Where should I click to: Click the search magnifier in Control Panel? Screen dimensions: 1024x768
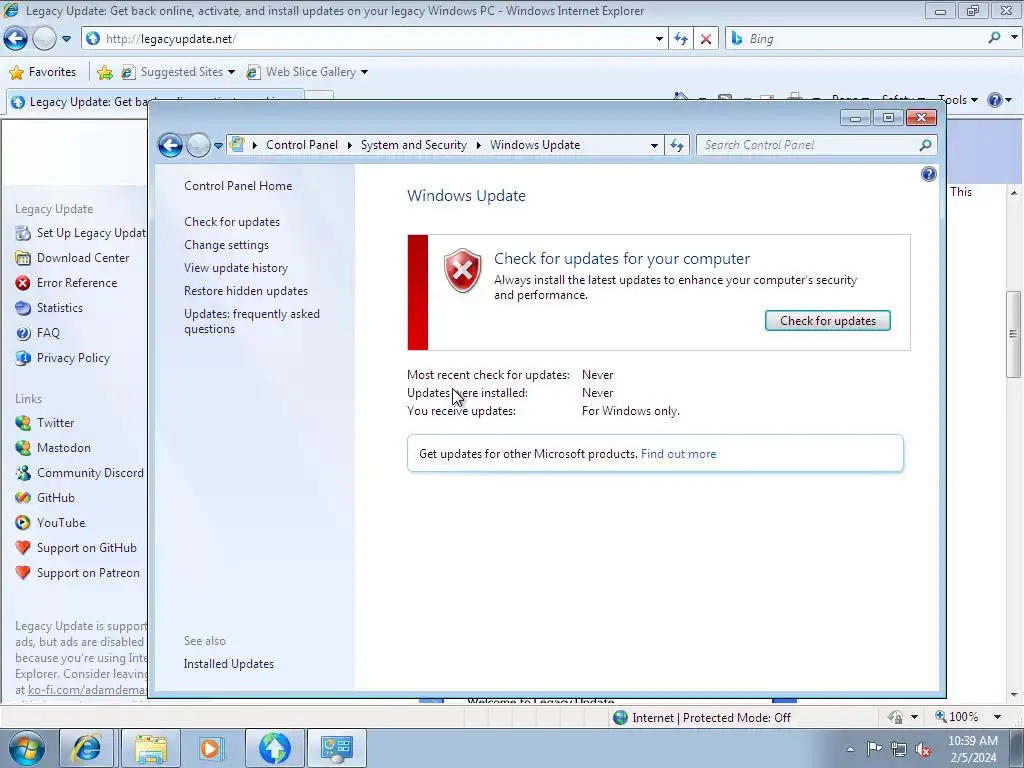click(925, 145)
